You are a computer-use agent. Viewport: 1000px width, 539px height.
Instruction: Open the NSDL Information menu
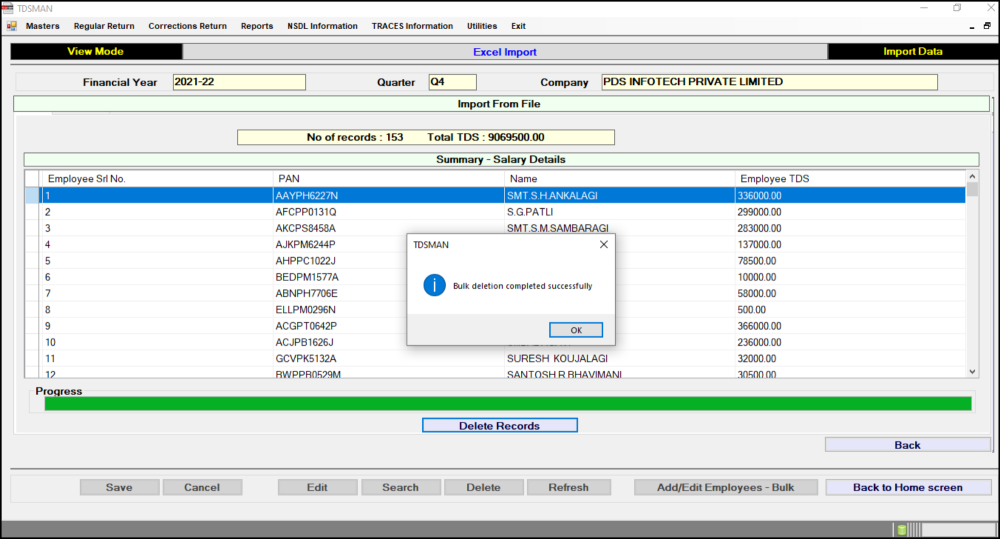coord(322,26)
